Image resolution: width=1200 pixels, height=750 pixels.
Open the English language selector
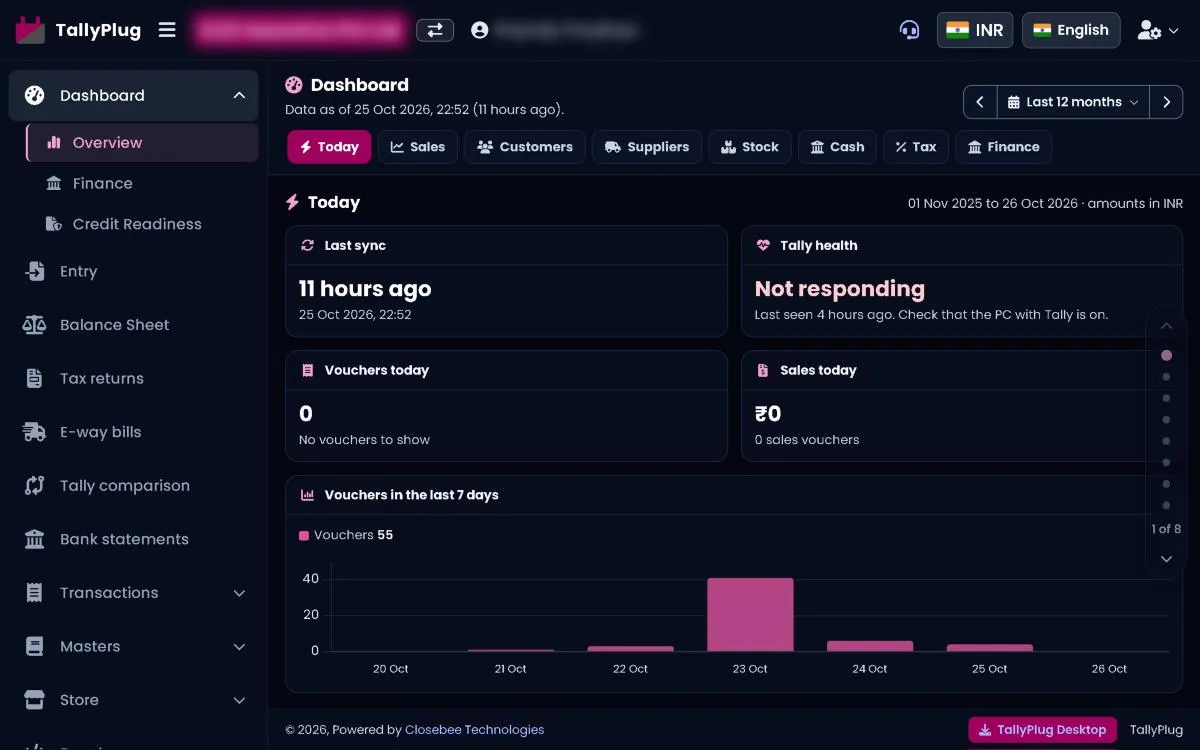pyautogui.click(x=1071, y=30)
